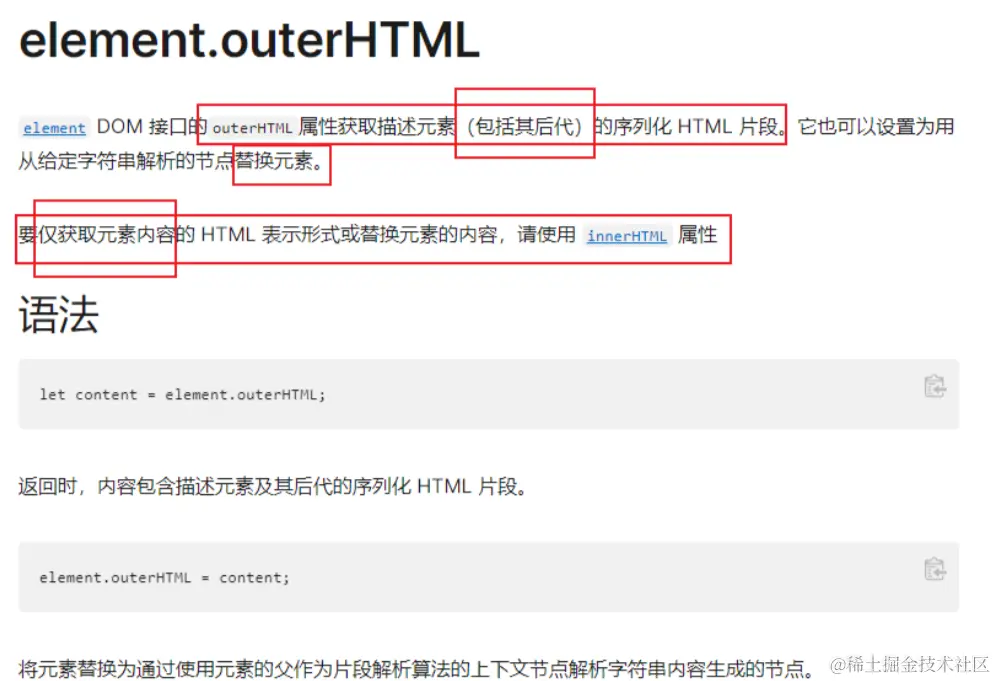Click the '语法' section heading

tap(58, 314)
